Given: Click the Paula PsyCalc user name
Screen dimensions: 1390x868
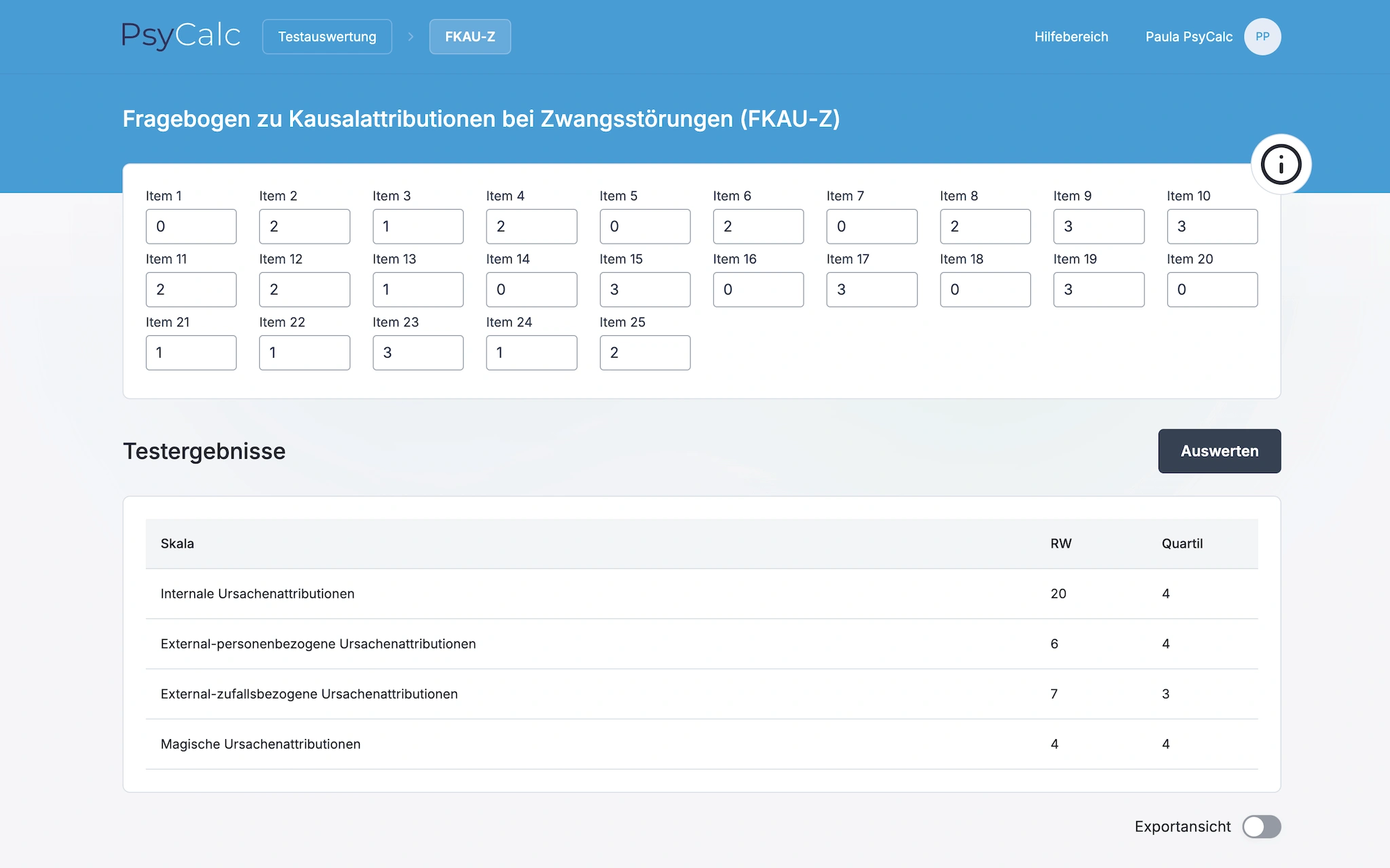Looking at the screenshot, I should pyautogui.click(x=1189, y=37).
